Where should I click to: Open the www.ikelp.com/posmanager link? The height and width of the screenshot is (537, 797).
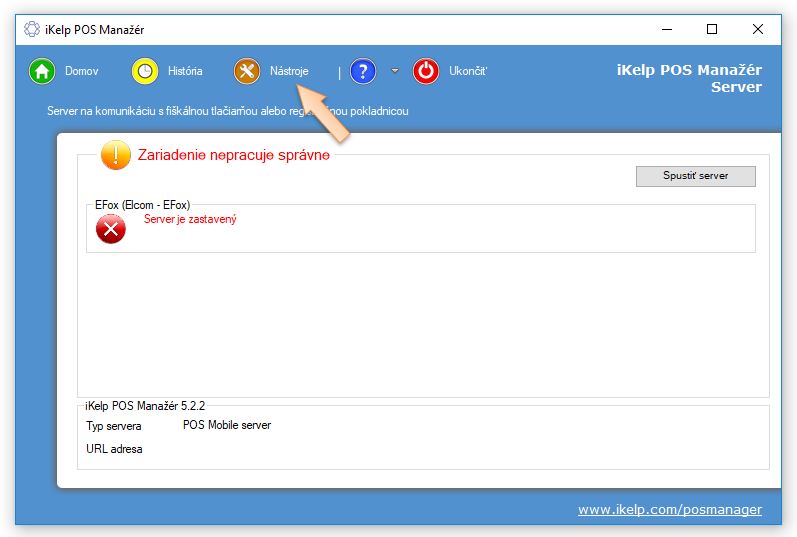click(x=670, y=509)
